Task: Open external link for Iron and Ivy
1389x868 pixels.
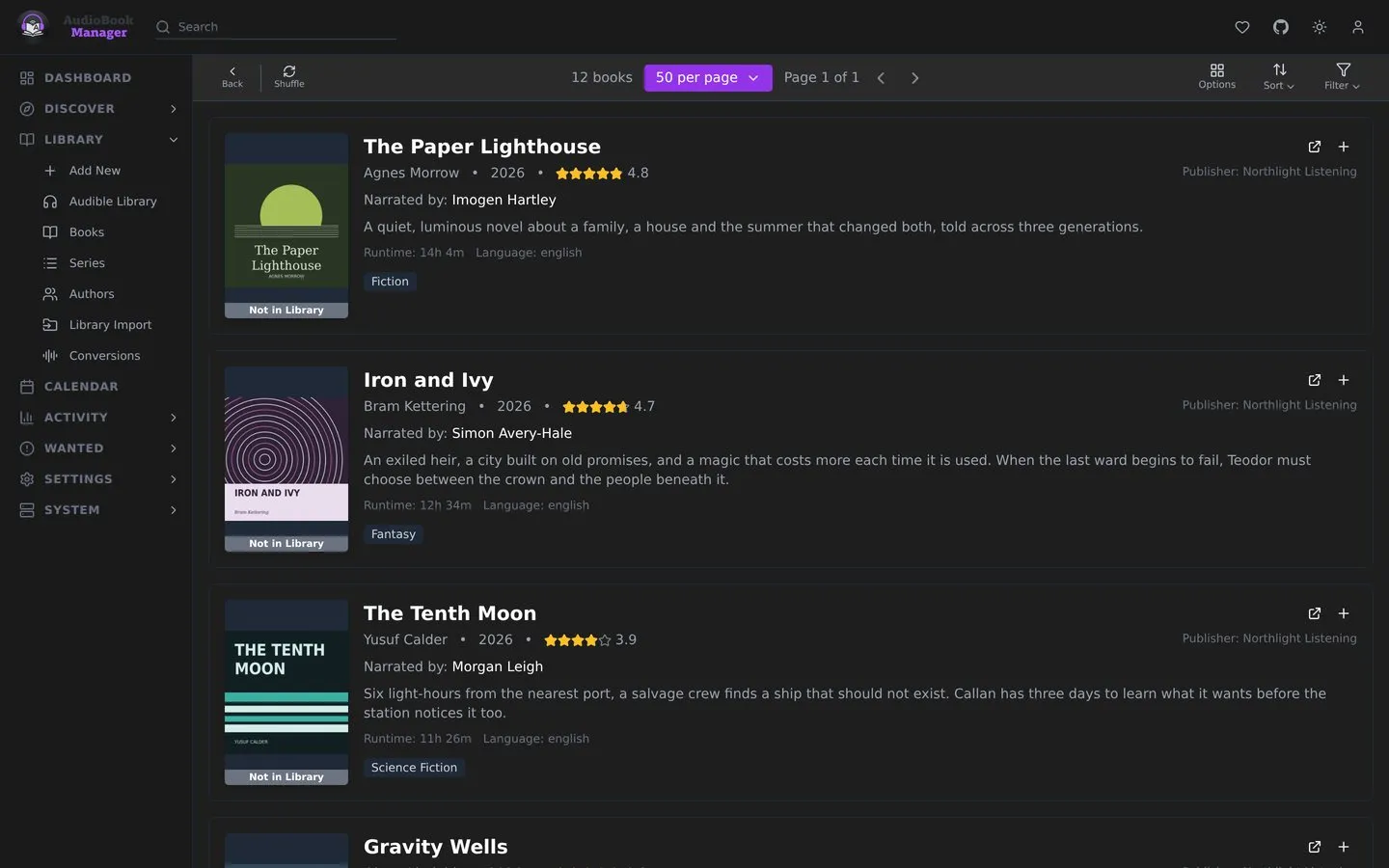Action: coord(1315,380)
